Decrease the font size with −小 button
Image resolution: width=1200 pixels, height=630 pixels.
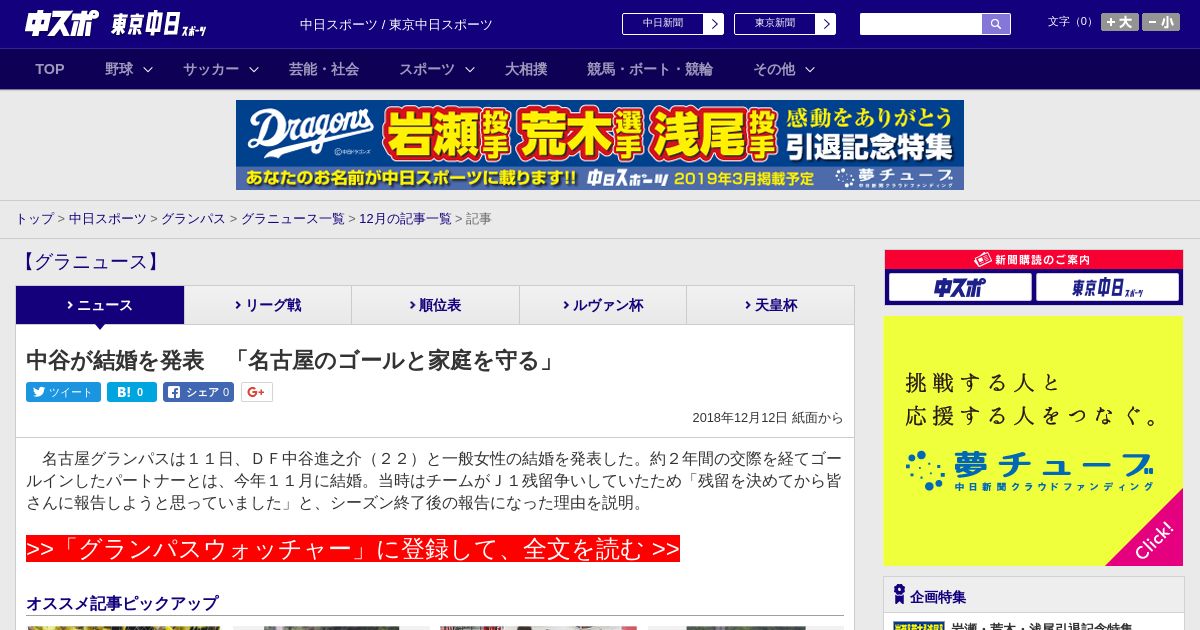[x=1161, y=22]
